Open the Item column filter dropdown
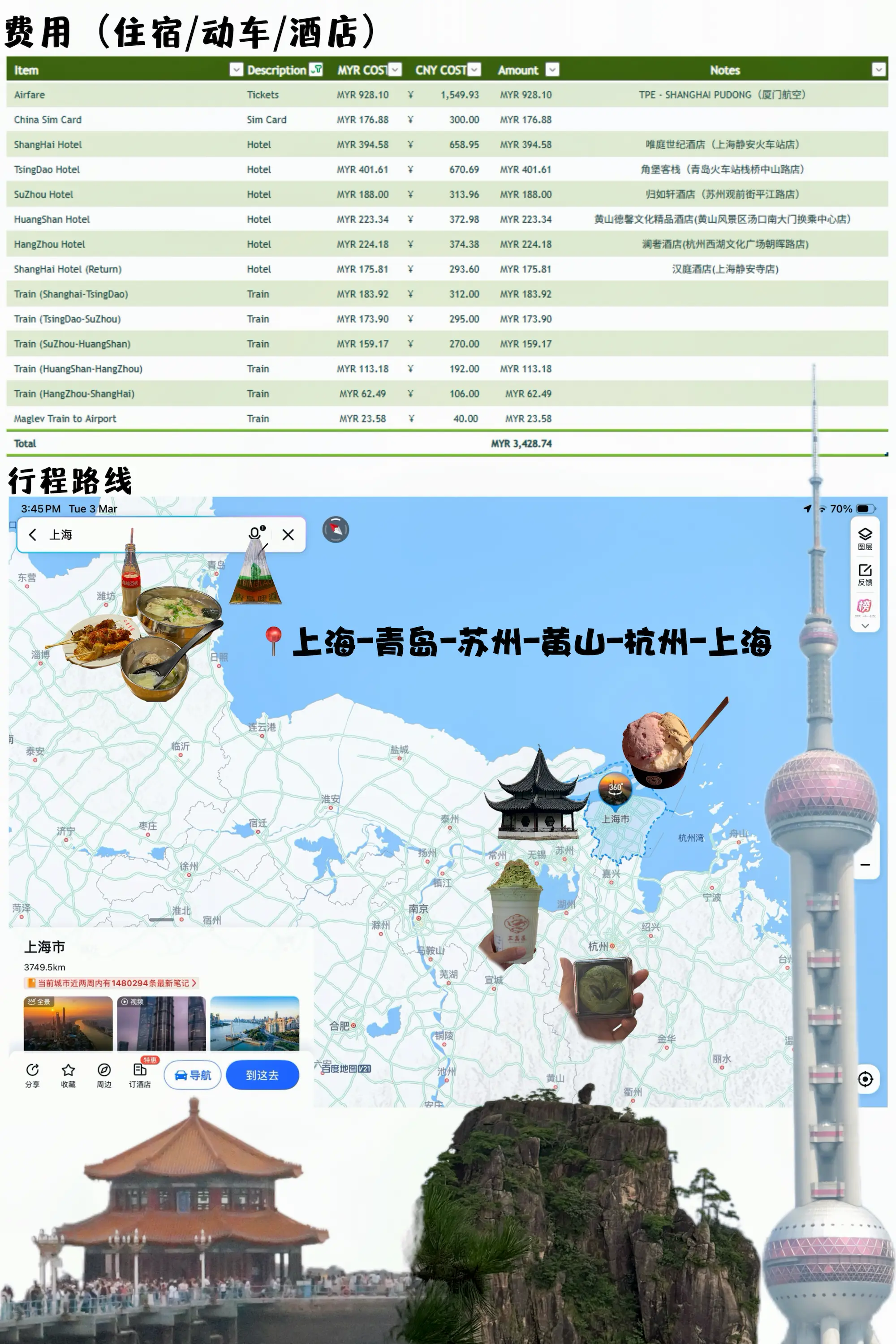 click(236, 70)
